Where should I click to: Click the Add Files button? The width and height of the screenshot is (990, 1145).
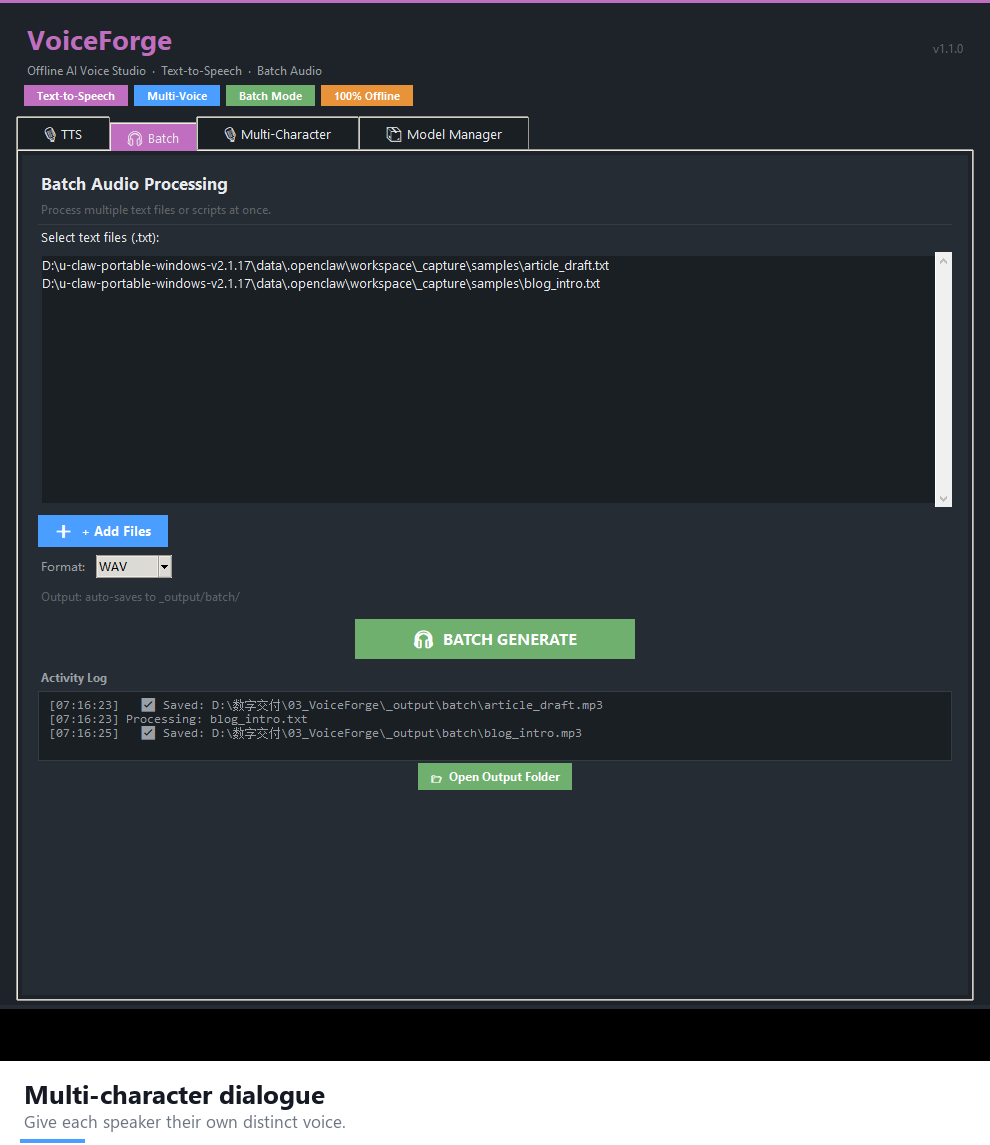coord(103,531)
